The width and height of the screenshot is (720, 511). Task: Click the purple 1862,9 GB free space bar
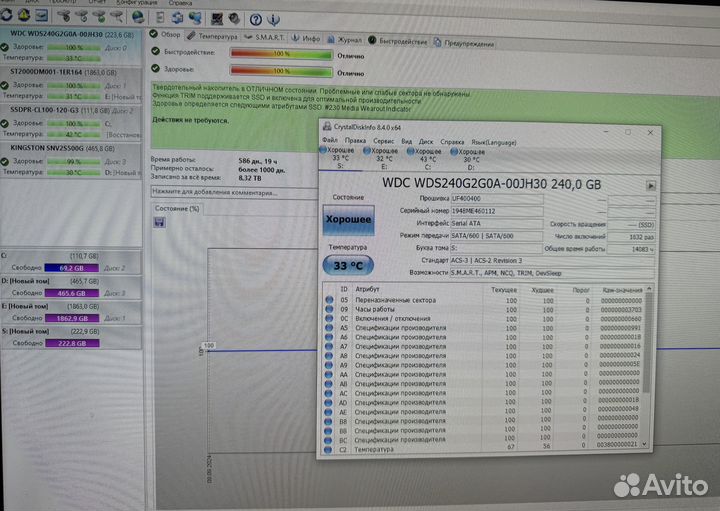[x=72, y=318]
